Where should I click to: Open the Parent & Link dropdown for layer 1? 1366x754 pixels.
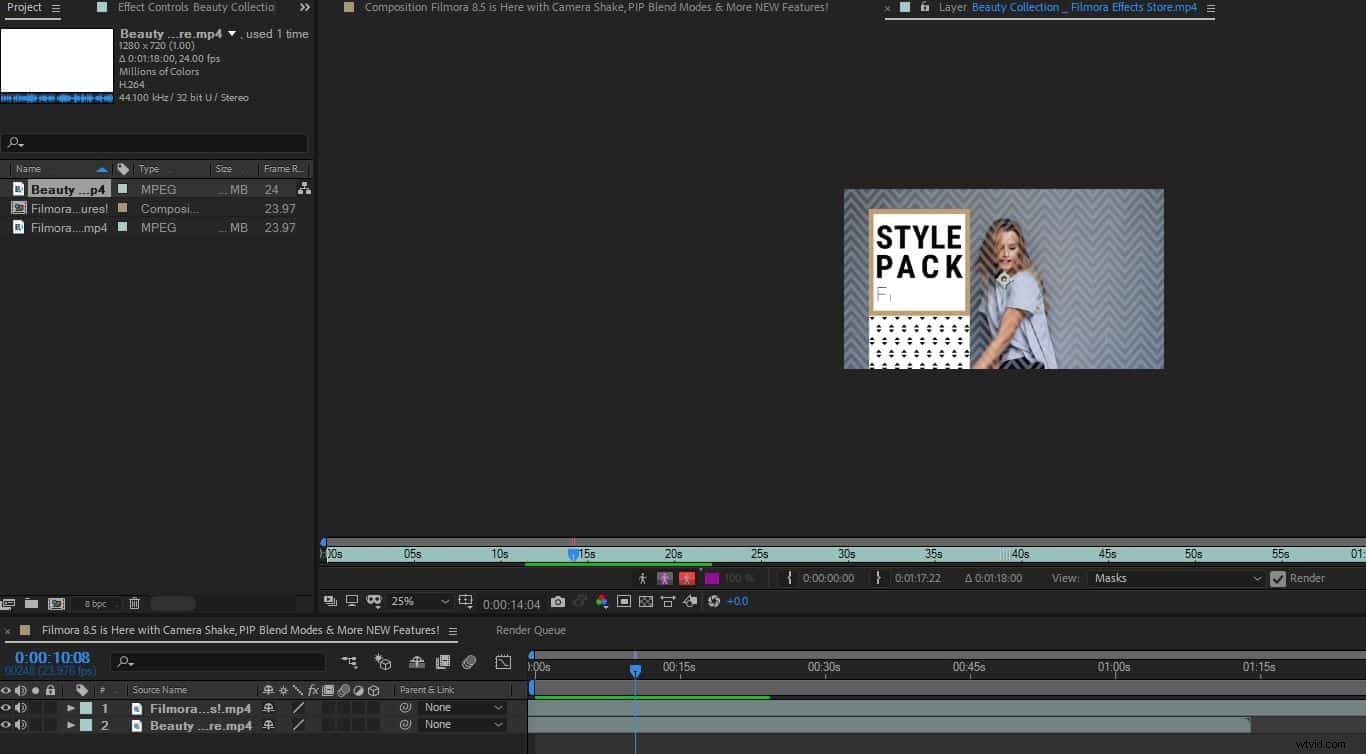[462, 708]
